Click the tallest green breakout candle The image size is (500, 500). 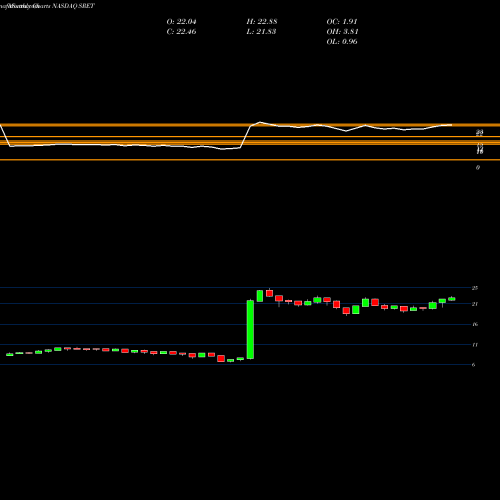(x=250, y=329)
